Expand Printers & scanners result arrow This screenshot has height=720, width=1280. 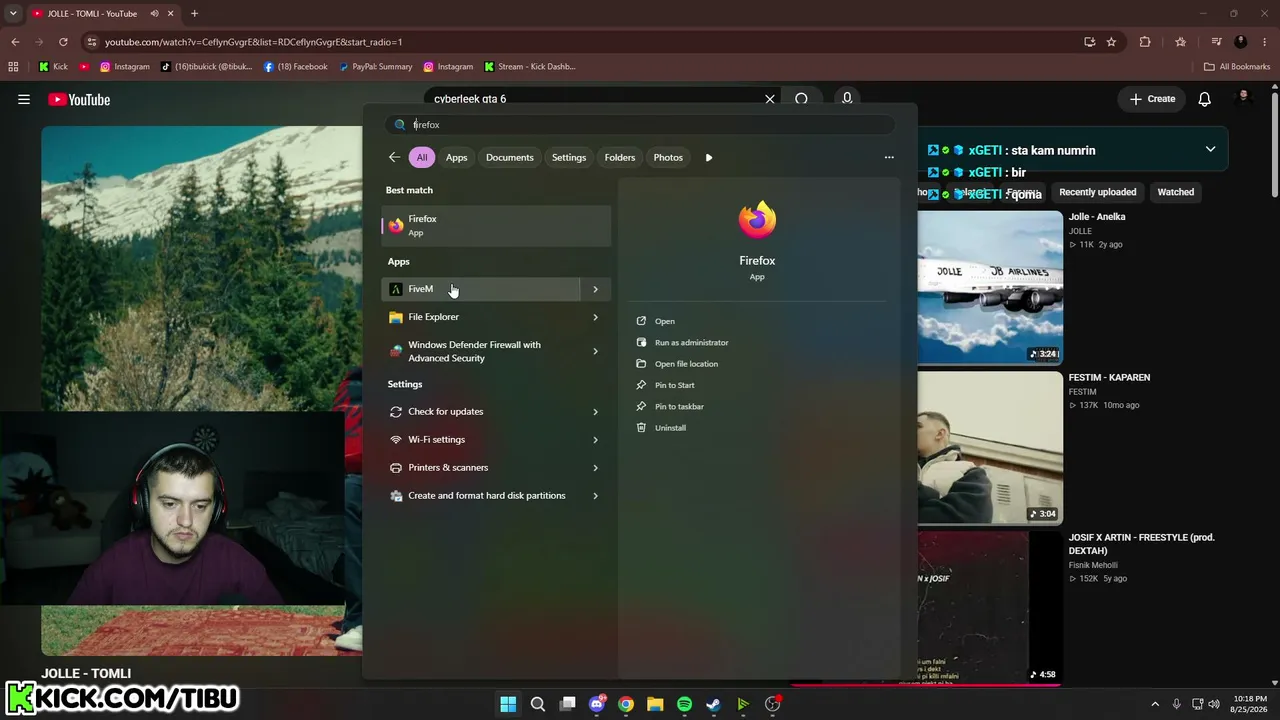pyautogui.click(x=595, y=468)
